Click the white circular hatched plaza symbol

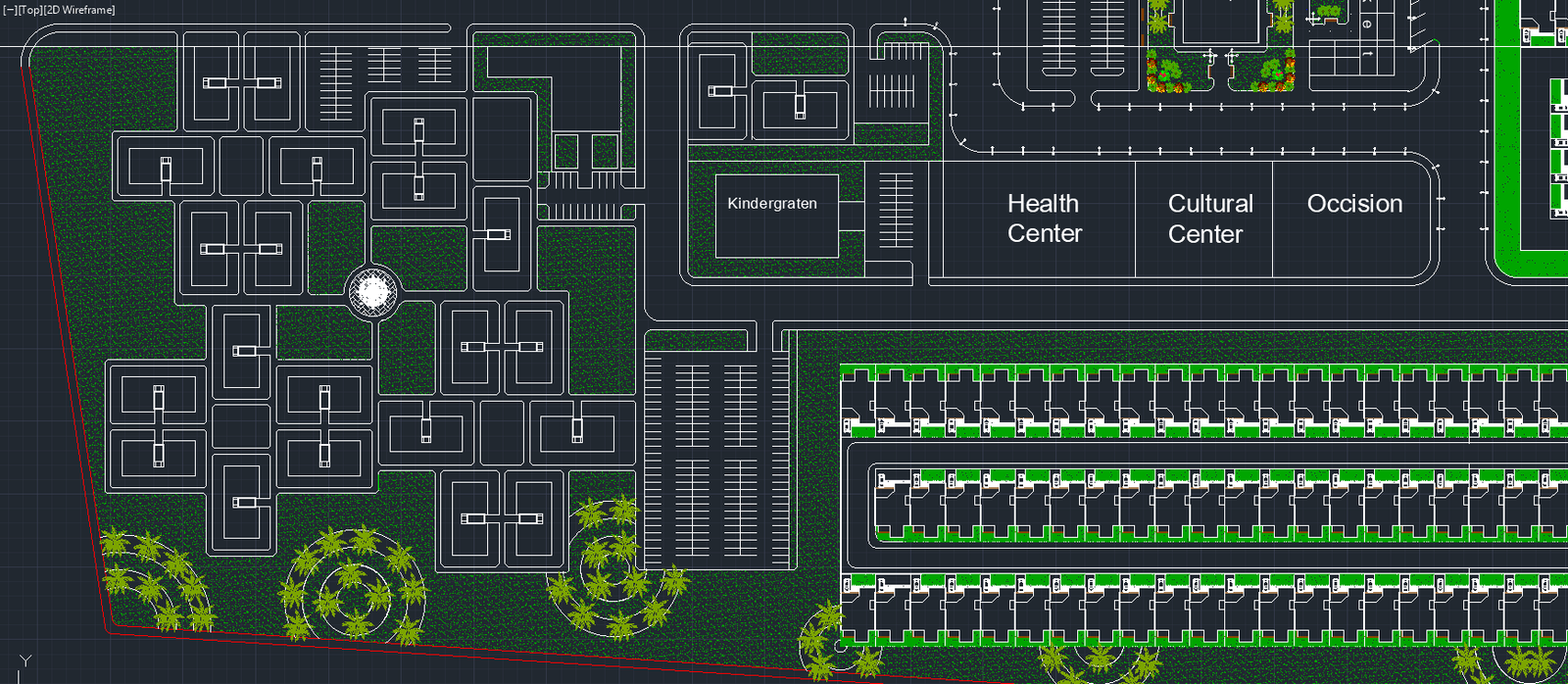coord(372,291)
